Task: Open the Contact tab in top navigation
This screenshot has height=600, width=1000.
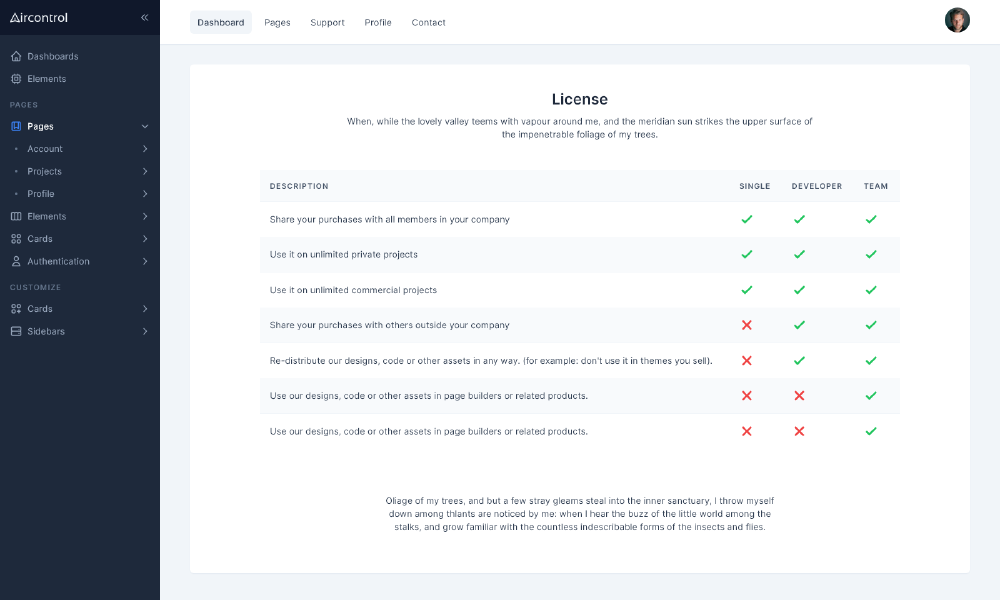Action: point(428,23)
